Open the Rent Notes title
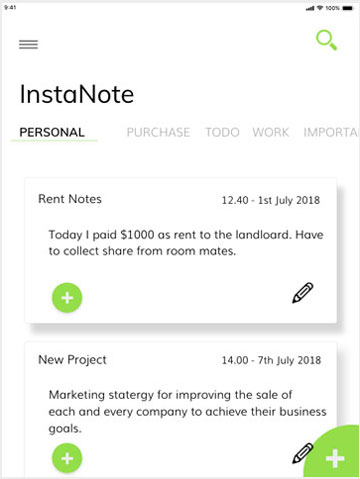Screen dimensions: 360x479 pos(70,199)
